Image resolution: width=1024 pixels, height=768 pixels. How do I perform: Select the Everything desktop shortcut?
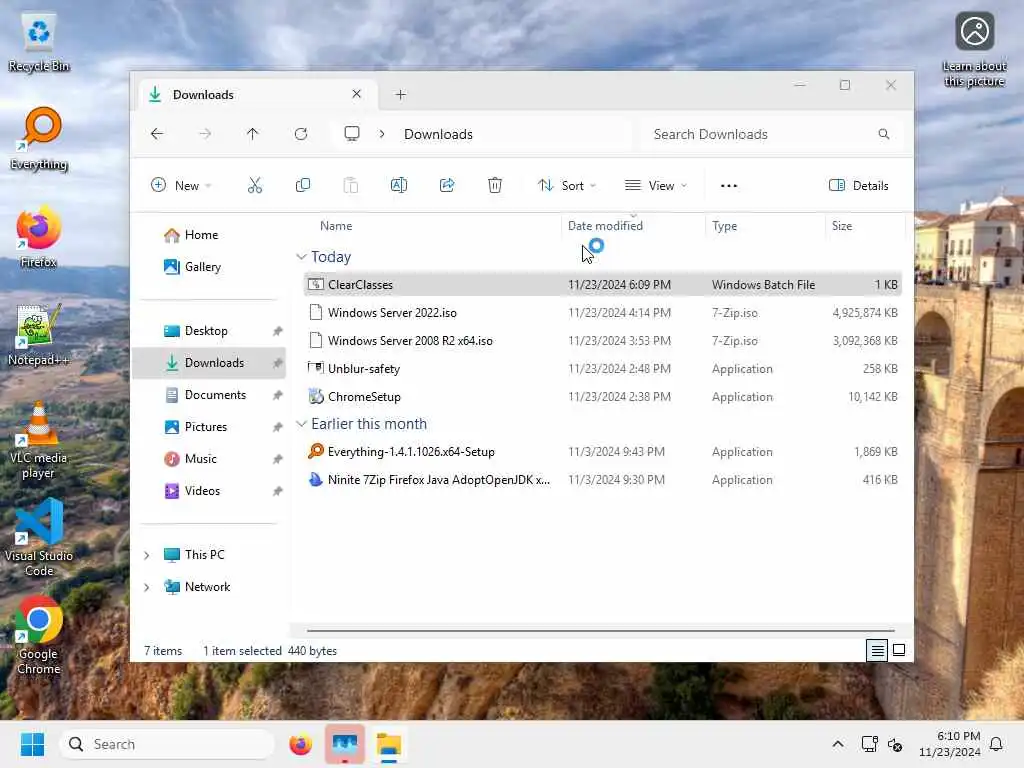39,139
